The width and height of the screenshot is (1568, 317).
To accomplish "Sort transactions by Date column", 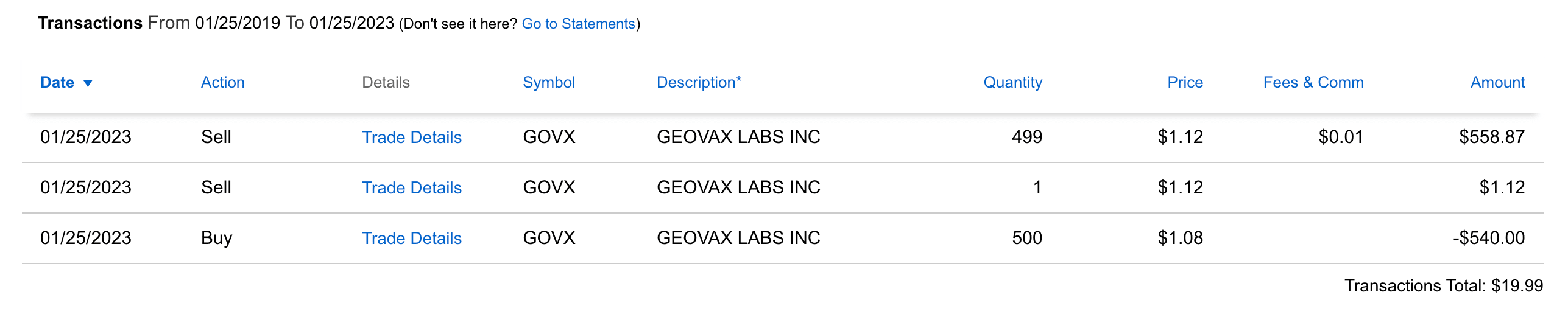I will click(x=57, y=83).
